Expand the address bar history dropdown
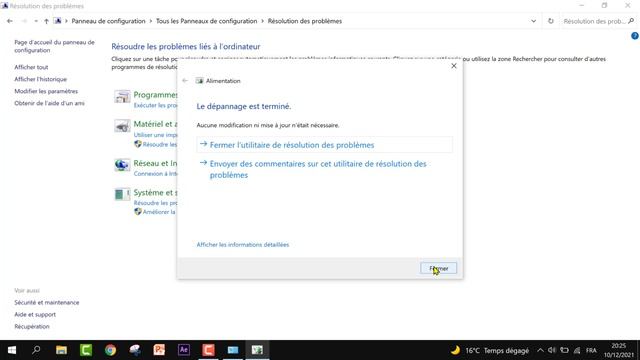Screen dimensions: 640x360 (533, 21)
